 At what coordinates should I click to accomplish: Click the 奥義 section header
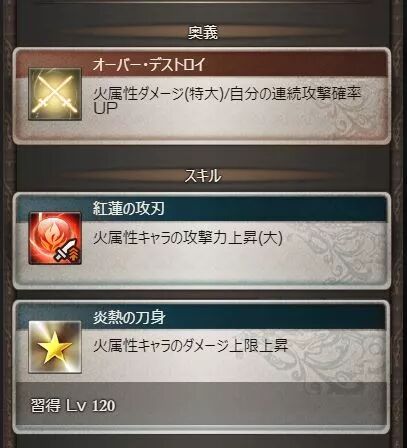click(x=203, y=32)
